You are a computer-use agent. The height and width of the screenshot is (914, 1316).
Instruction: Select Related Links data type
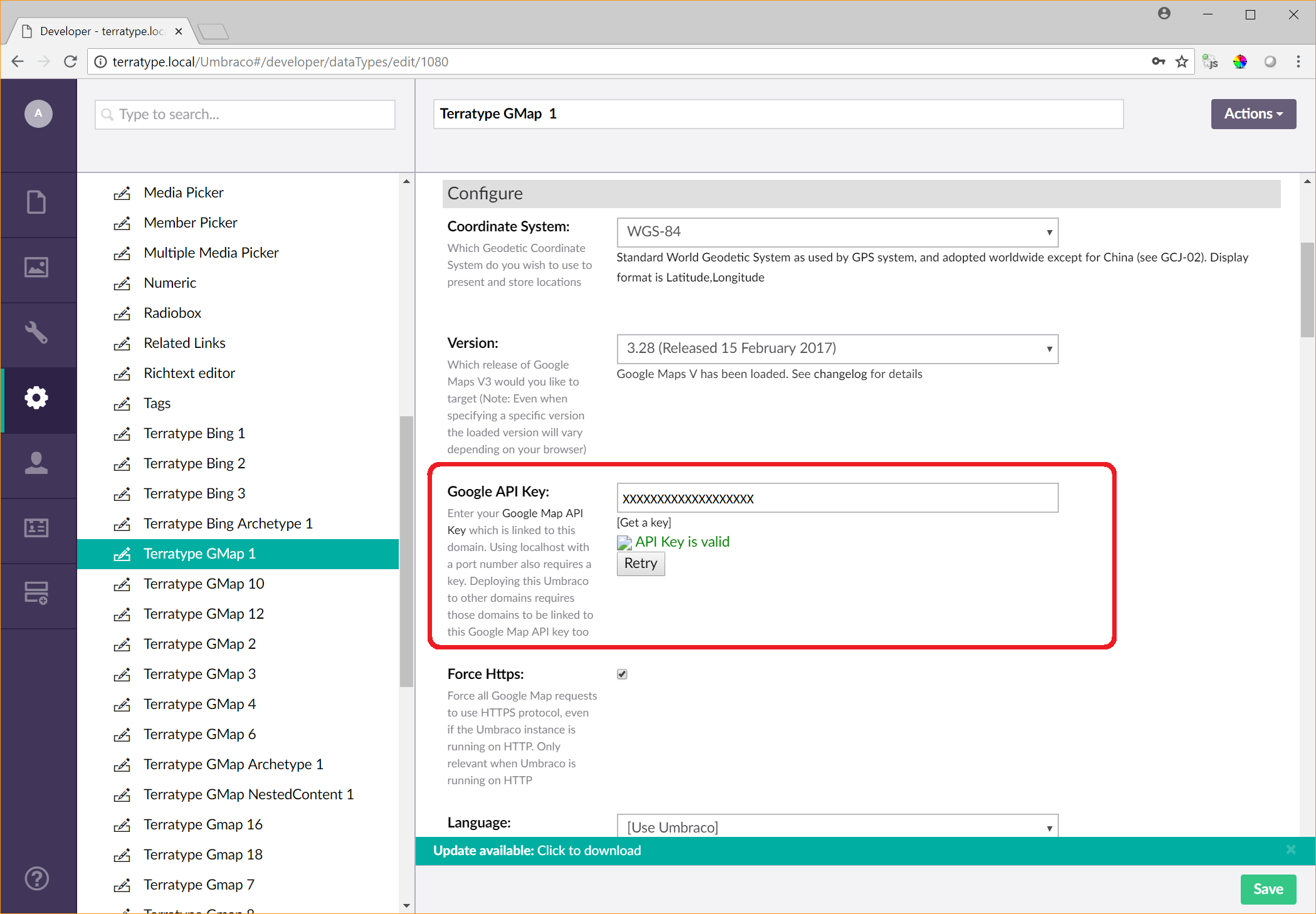tap(184, 343)
